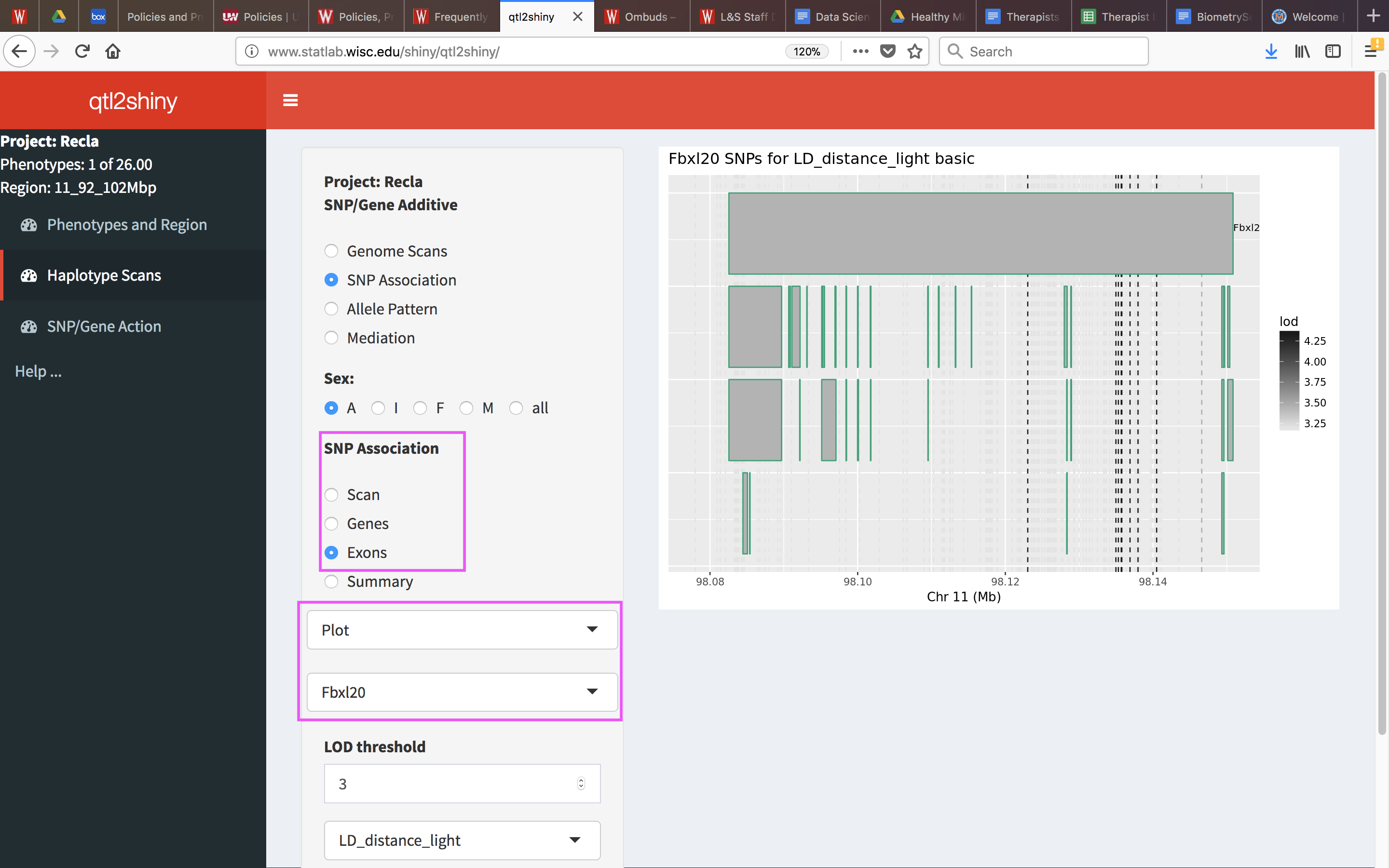Viewport: 1389px width, 868px height.
Task: Reload the page with the refresh icon
Action: click(x=82, y=51)
